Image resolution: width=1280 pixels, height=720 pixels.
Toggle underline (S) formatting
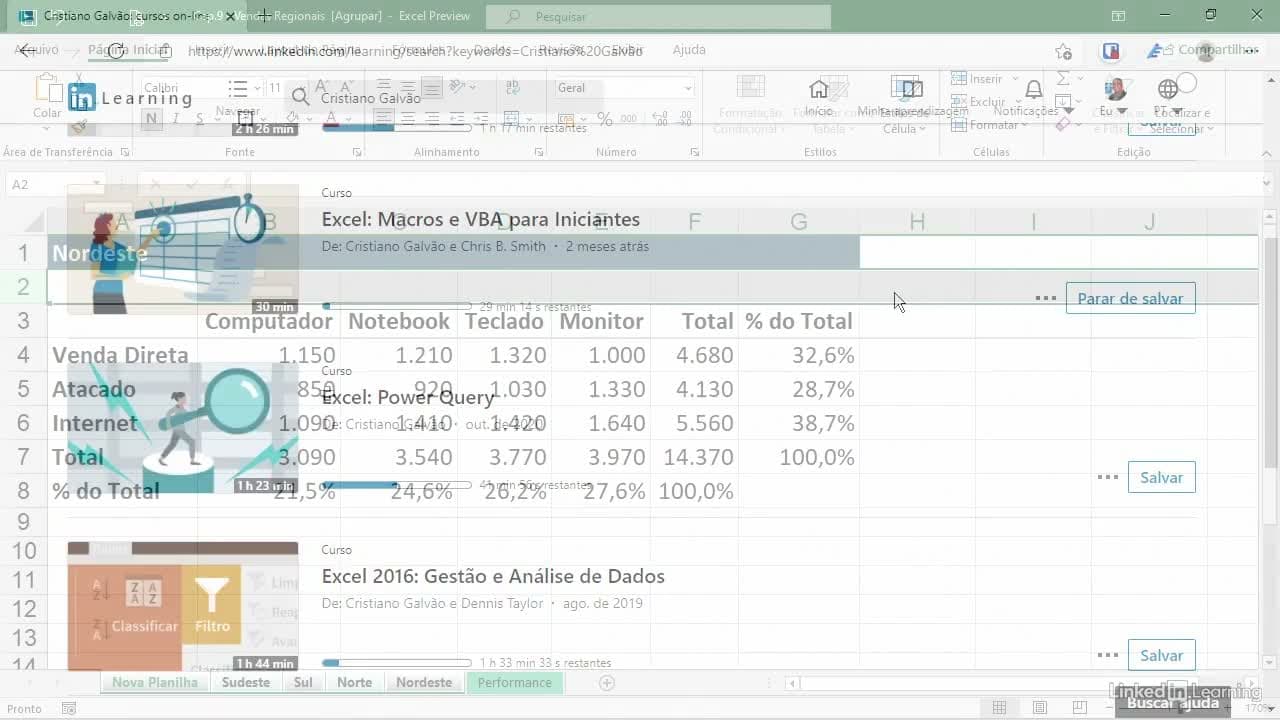pos(200,119)
